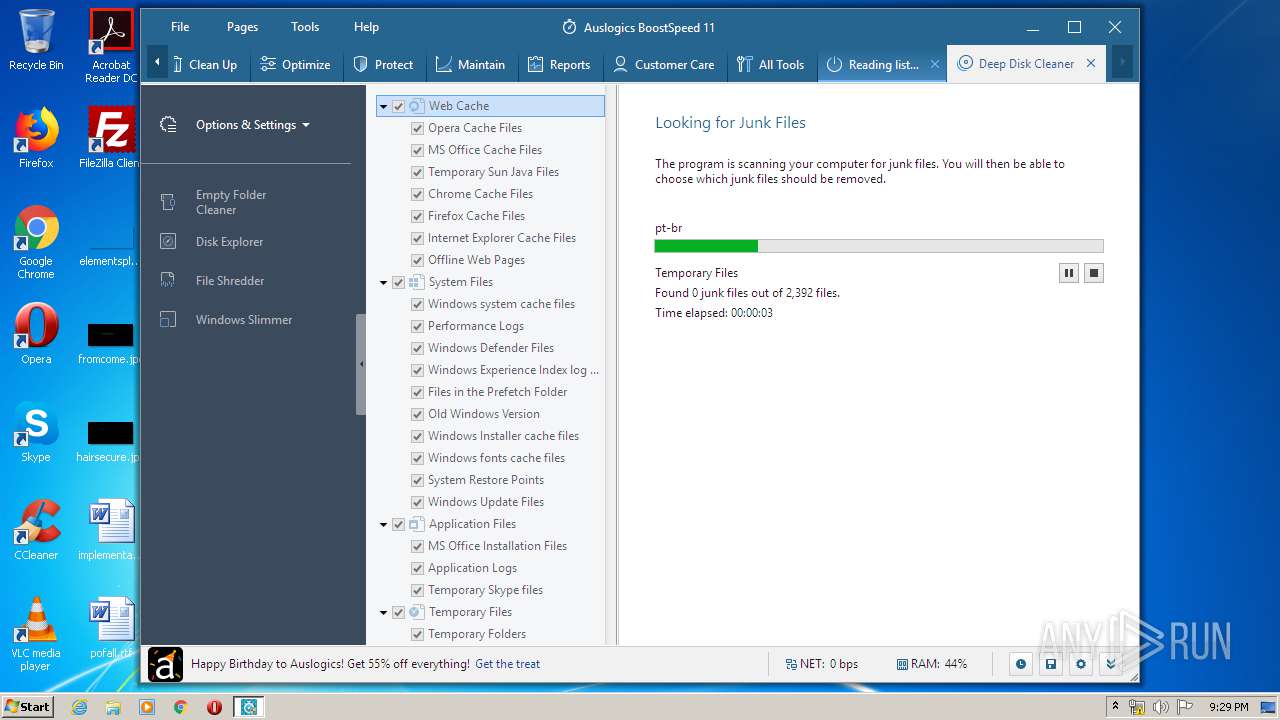Toggle Application Logs checkbox

418,568
